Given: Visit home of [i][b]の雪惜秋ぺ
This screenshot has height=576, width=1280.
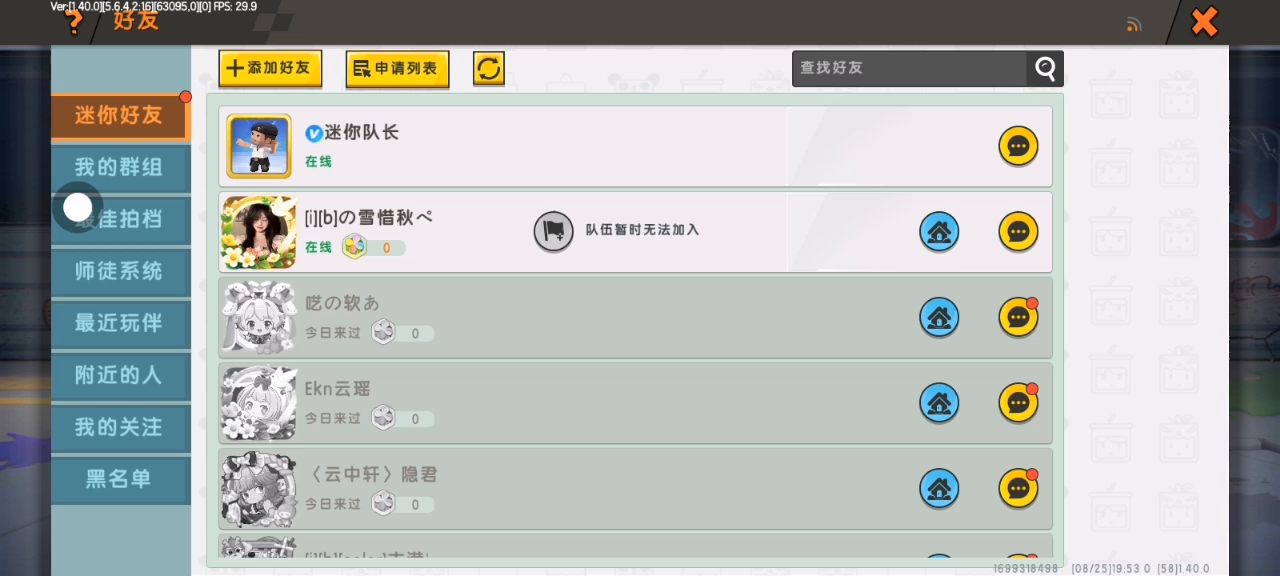Looking at the screenshot, I should coord(939,232).
